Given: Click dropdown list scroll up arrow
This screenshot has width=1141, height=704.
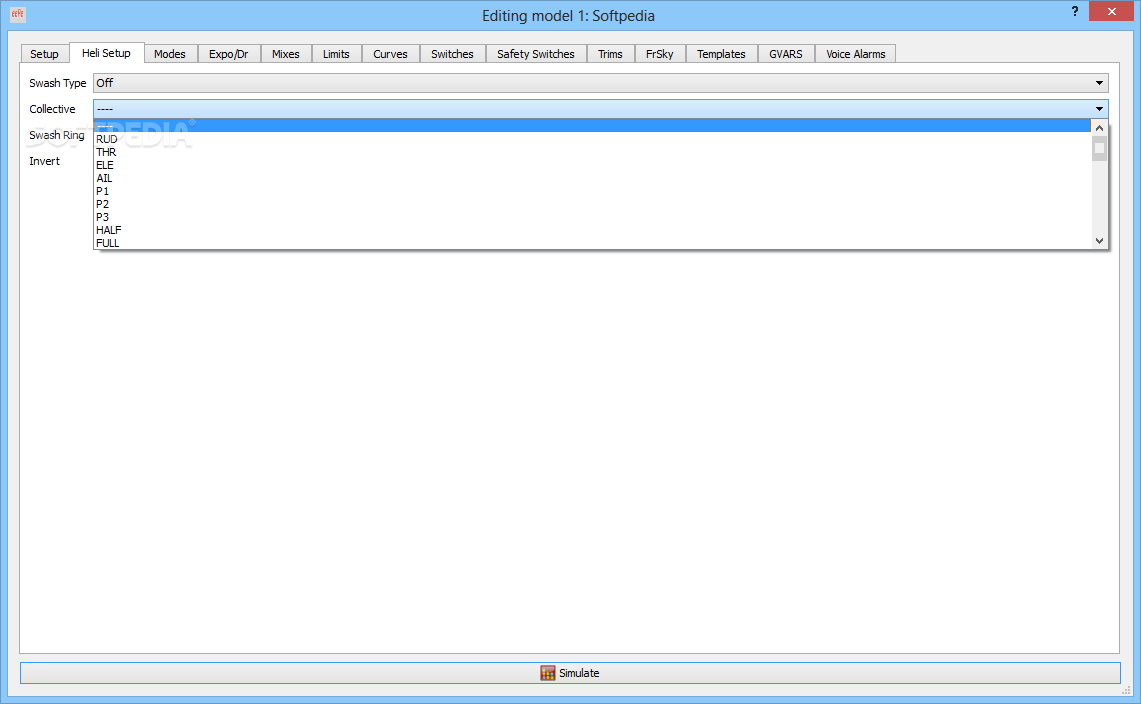Looking at the screenshot, I should tap(1100, 128).
